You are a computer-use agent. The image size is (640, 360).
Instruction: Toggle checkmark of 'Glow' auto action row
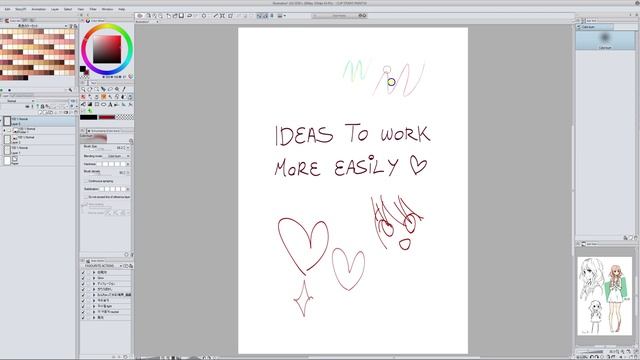click(83, 278)
